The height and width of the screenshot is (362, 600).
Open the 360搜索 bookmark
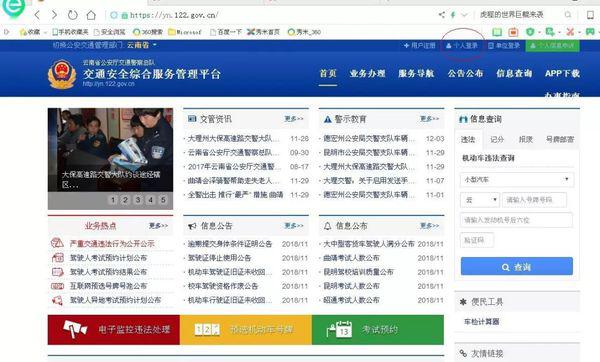pos(148,32)
